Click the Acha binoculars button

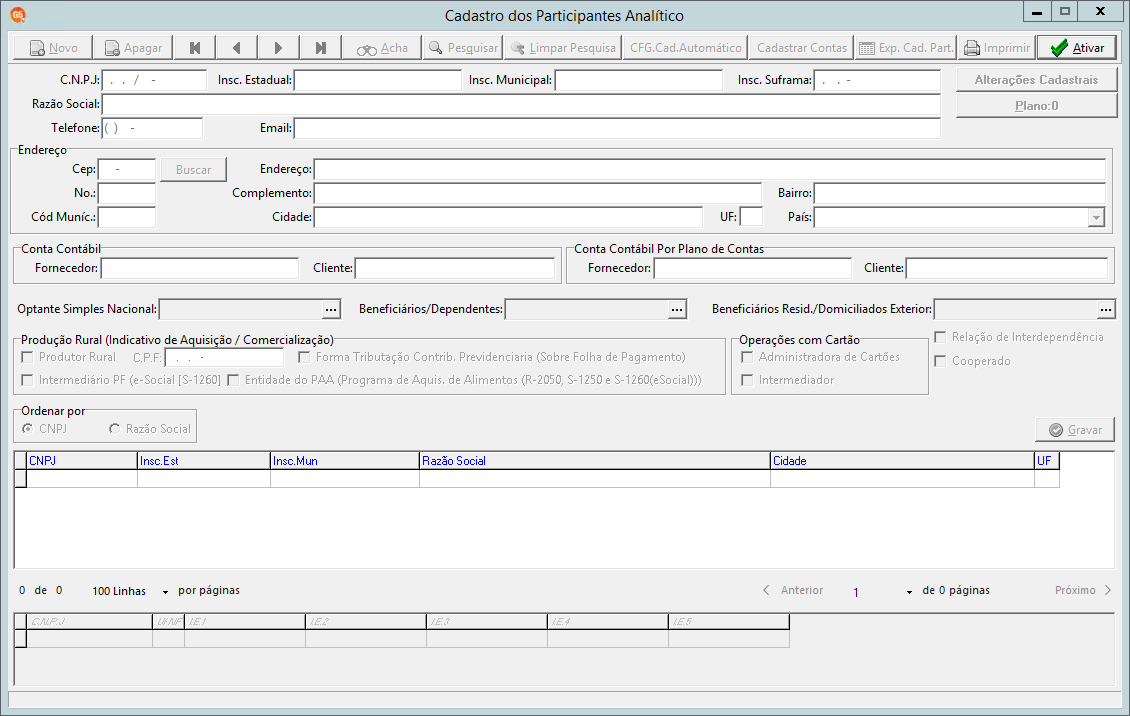tap(382, 48)
